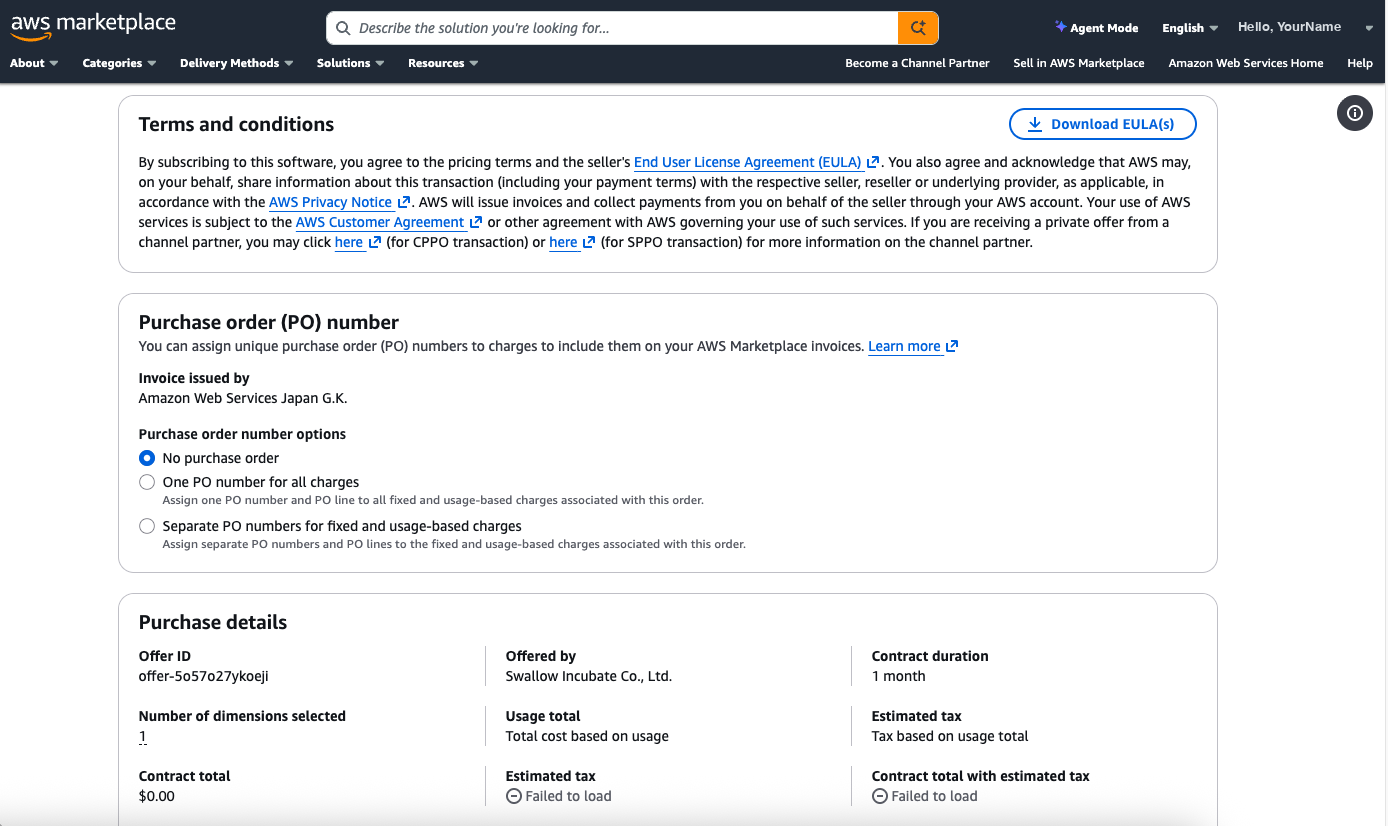The height and width of the screenshot is (826, 1388).
Task: Click failed-to-load icon under Estimated tax
Action: click(x=513, y=796)
